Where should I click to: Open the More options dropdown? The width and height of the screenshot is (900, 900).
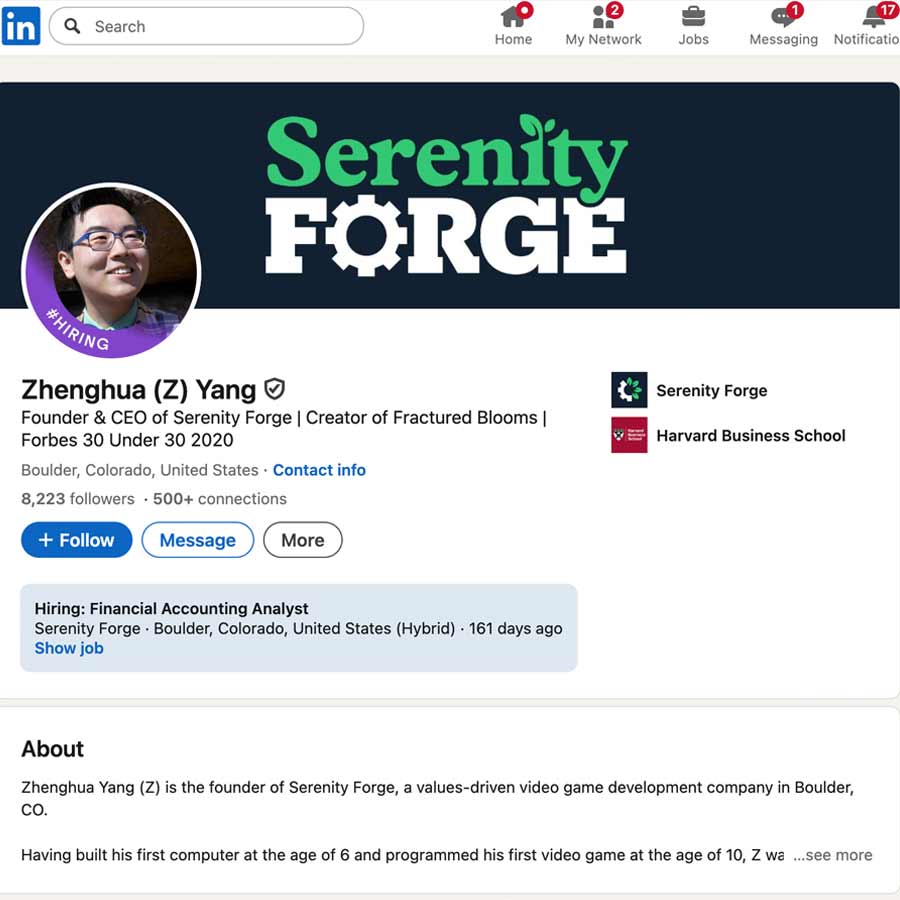click(302, 540)
